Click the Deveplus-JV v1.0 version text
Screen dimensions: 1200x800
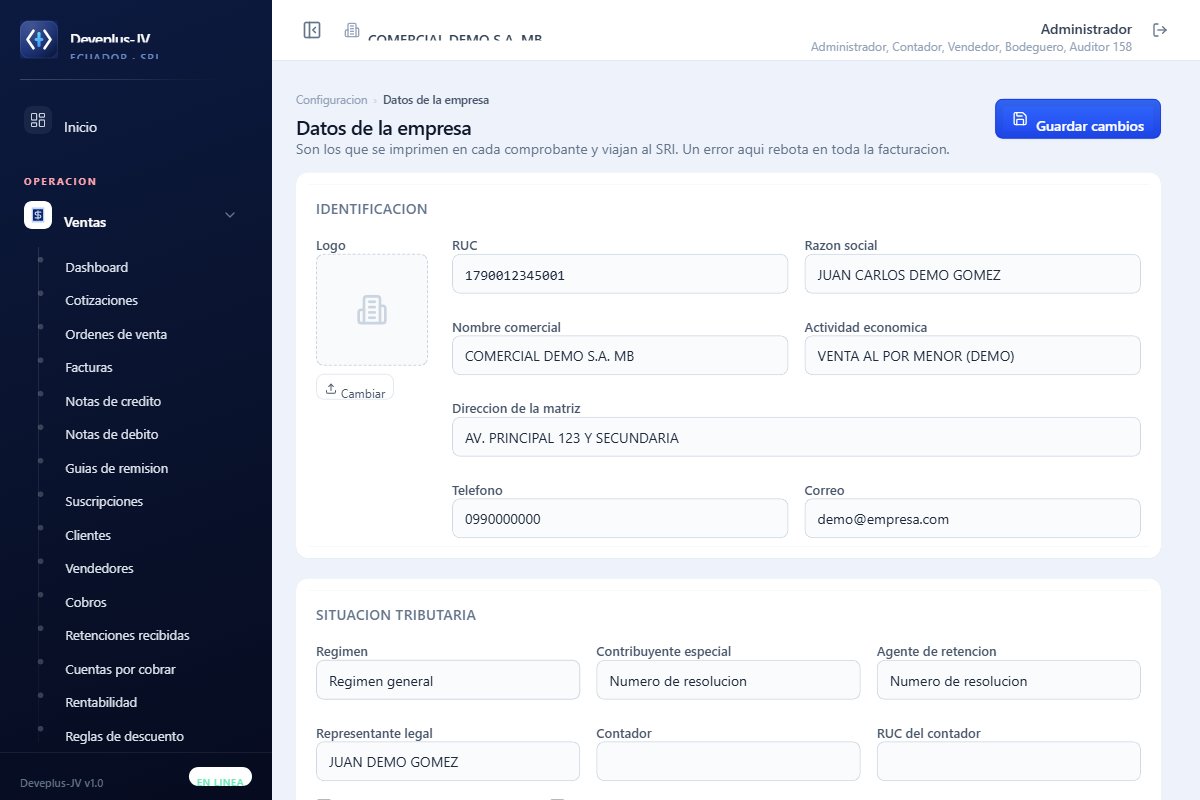coord(62,783)
